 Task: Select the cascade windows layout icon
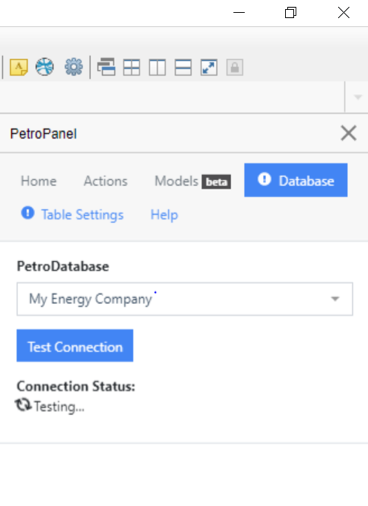pos(106,67)
